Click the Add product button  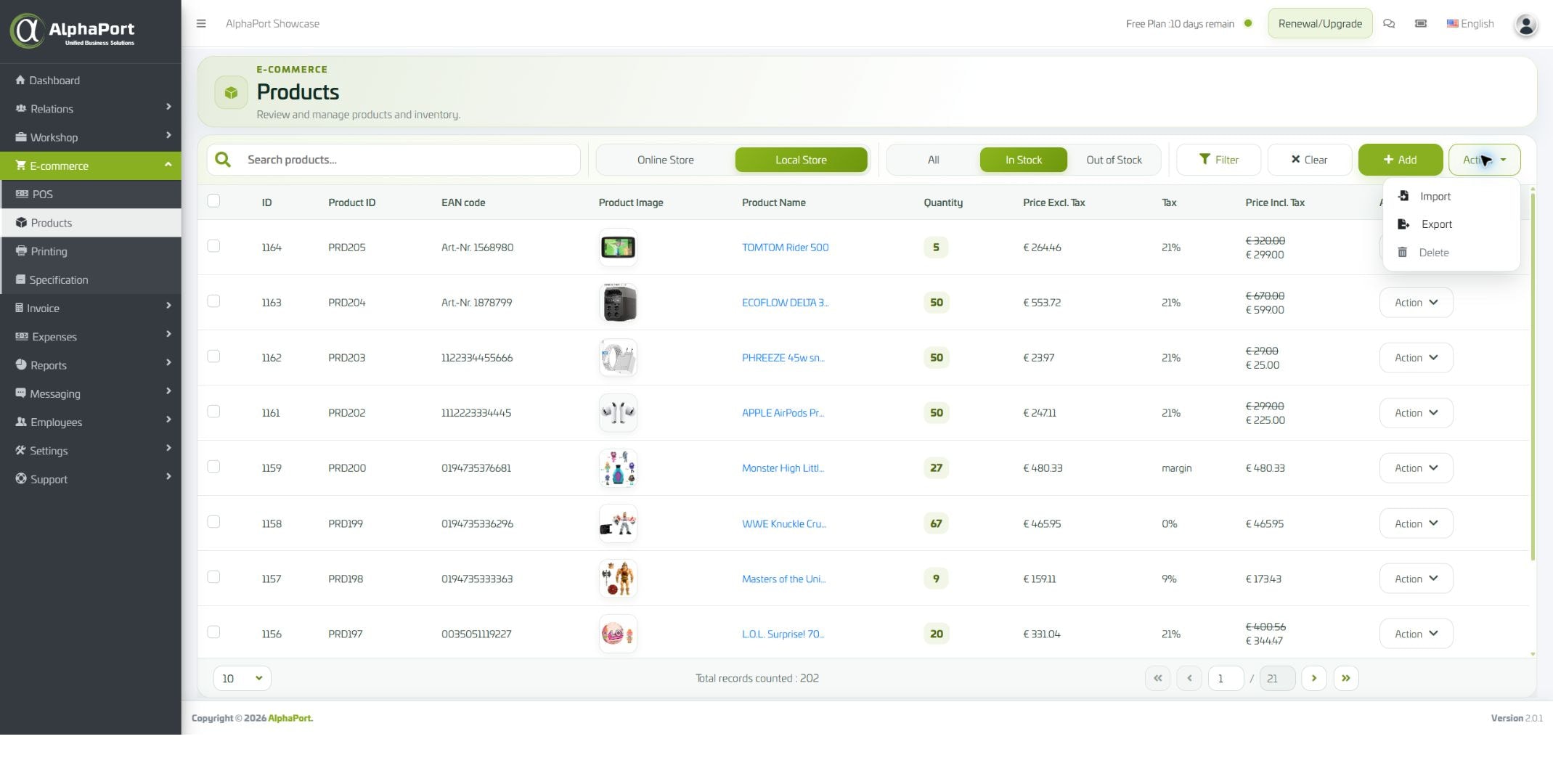tap(1400, 160)
